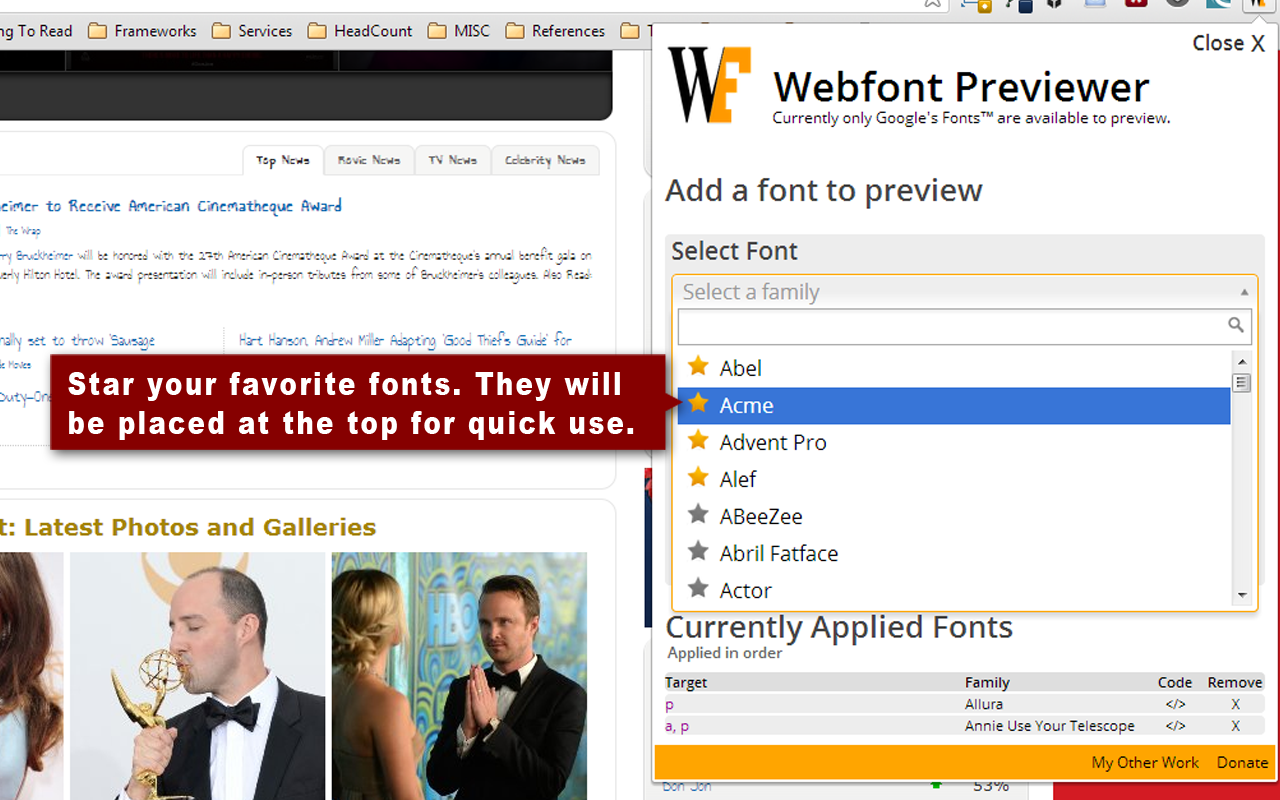Open the Frameworks bookmarks folder
The width and height of the screenshot is (1280, 800).
(x=143, y=31)
